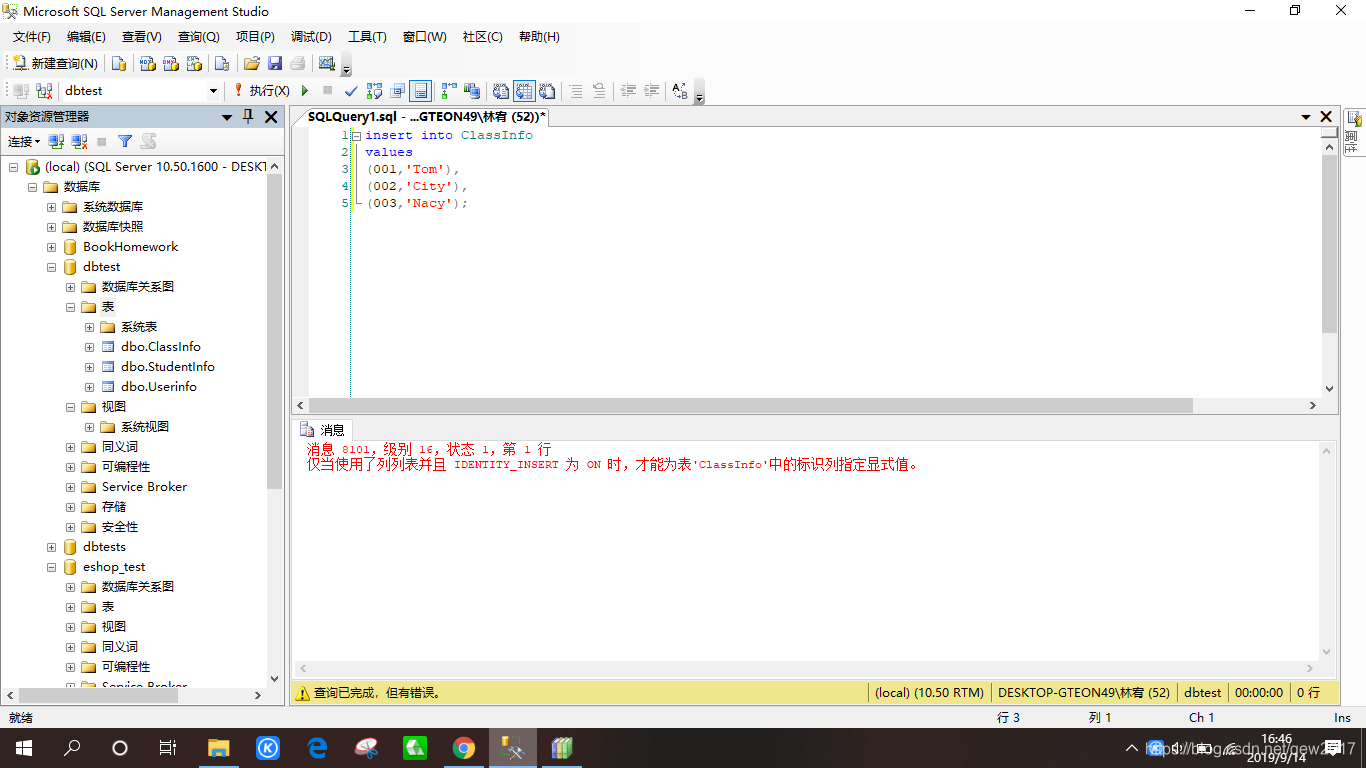Select the 消息 messages tab

click(323, 430)
